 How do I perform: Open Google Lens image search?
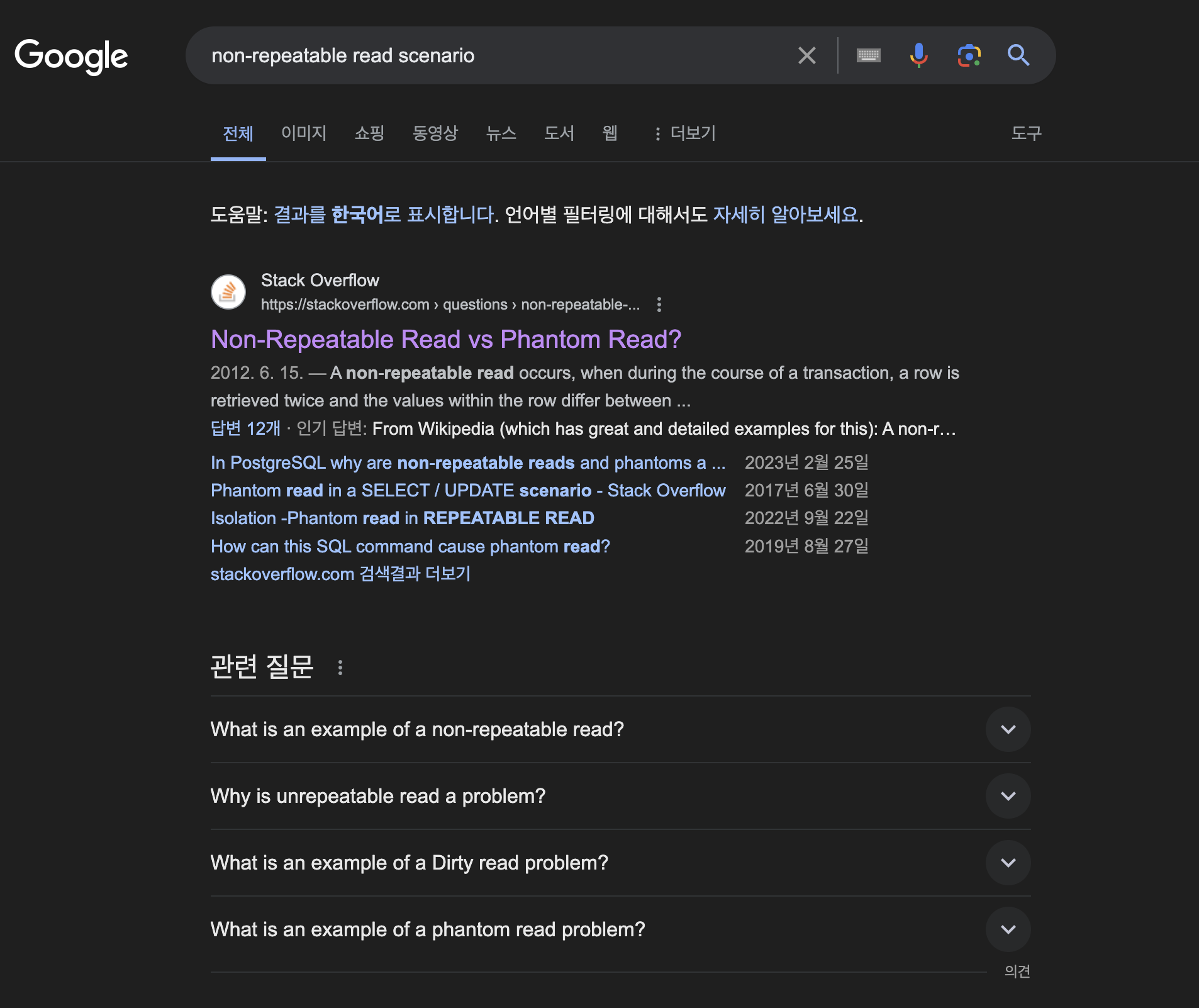(969, 55)
